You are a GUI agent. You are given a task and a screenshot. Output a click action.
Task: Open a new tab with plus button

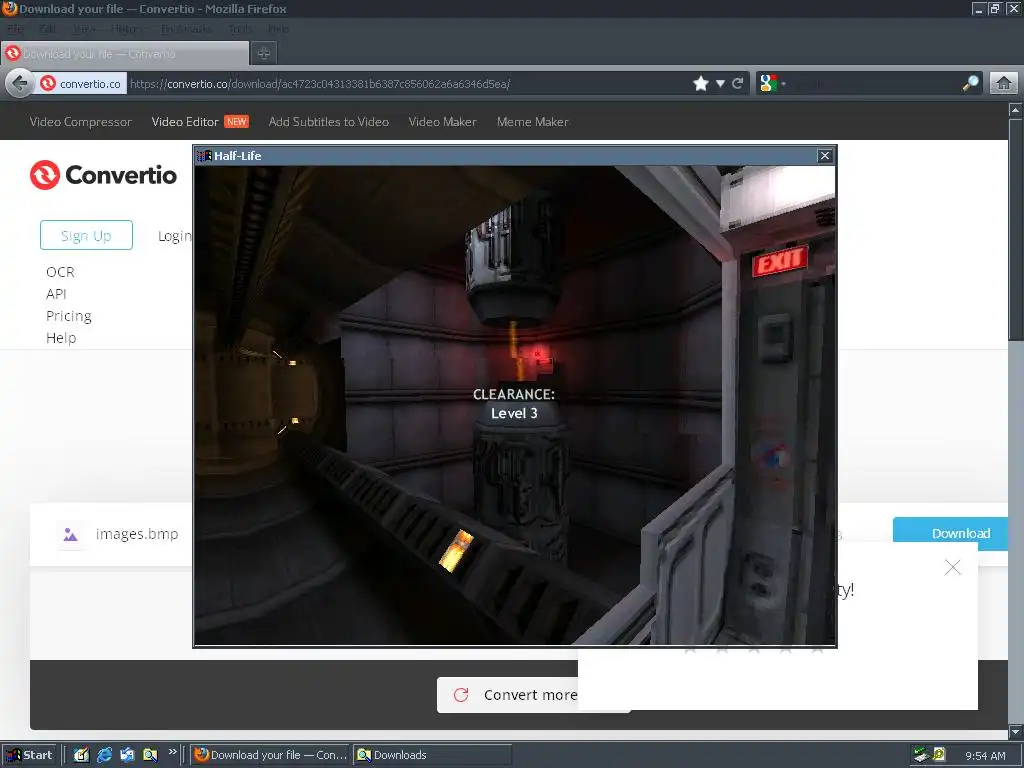click(x=264, y=54)
